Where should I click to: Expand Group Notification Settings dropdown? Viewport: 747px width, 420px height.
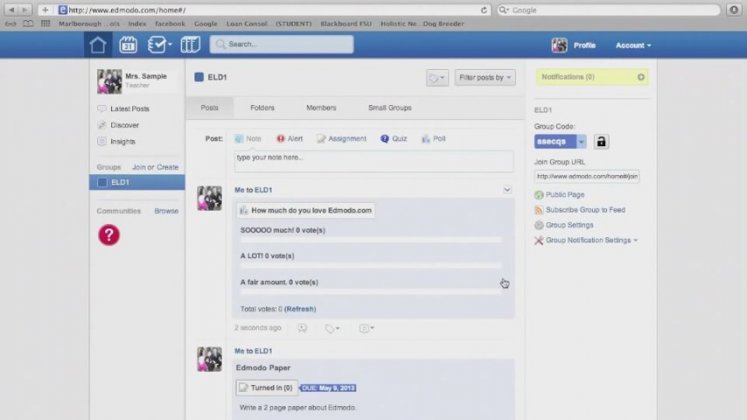[636, 240]
